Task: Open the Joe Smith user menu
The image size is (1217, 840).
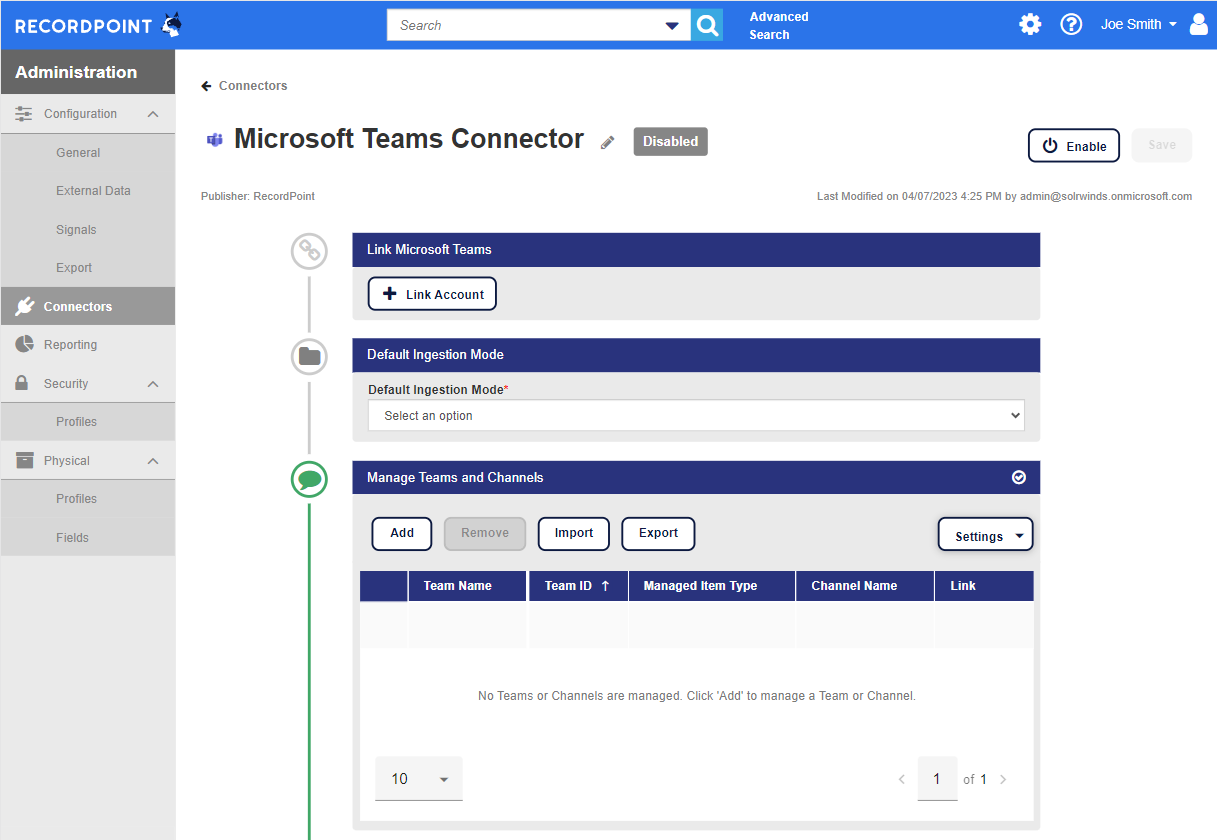Action: click(x=1138, y=25)
